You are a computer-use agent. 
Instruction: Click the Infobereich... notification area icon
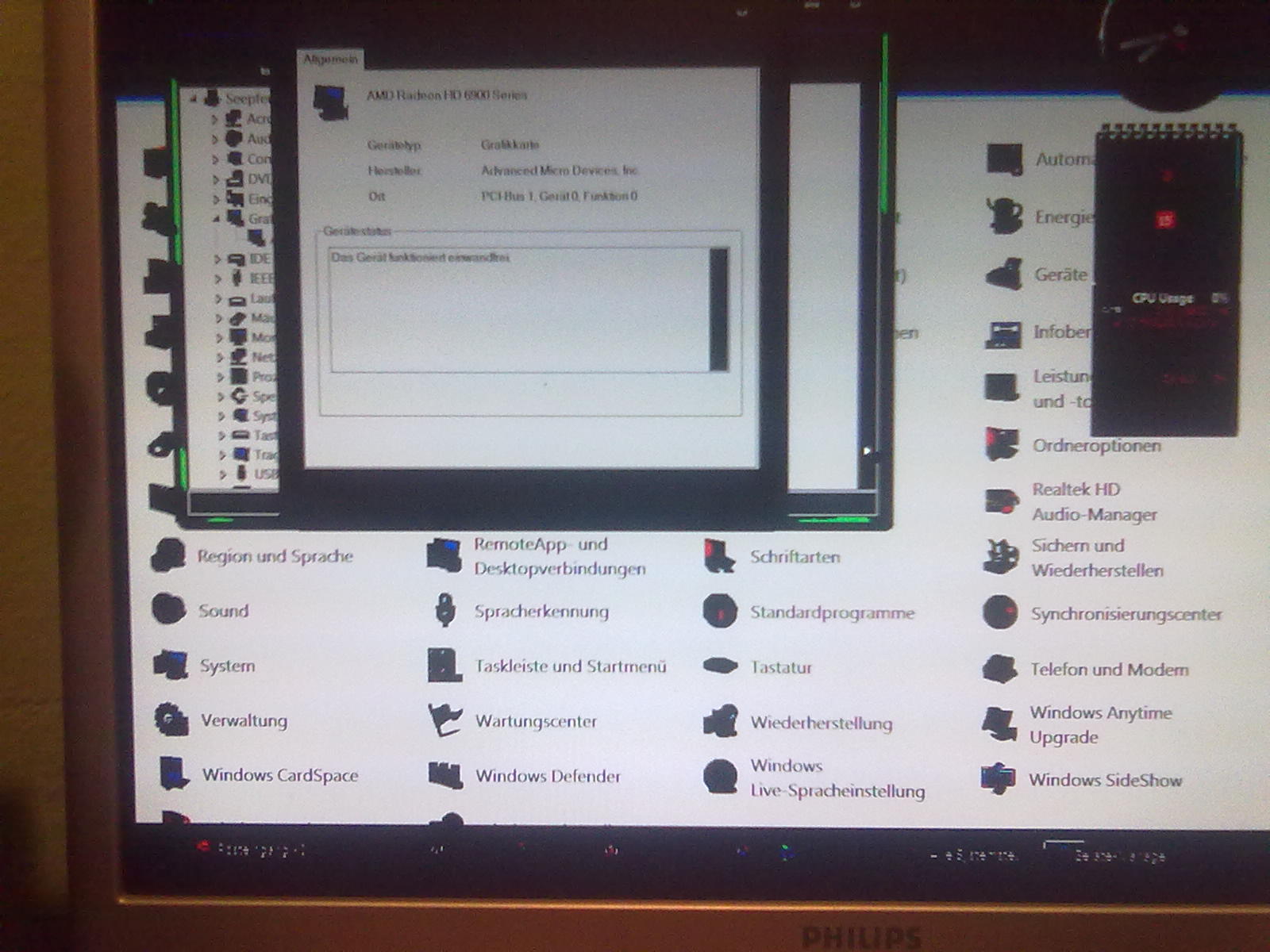pos(1003,333)
